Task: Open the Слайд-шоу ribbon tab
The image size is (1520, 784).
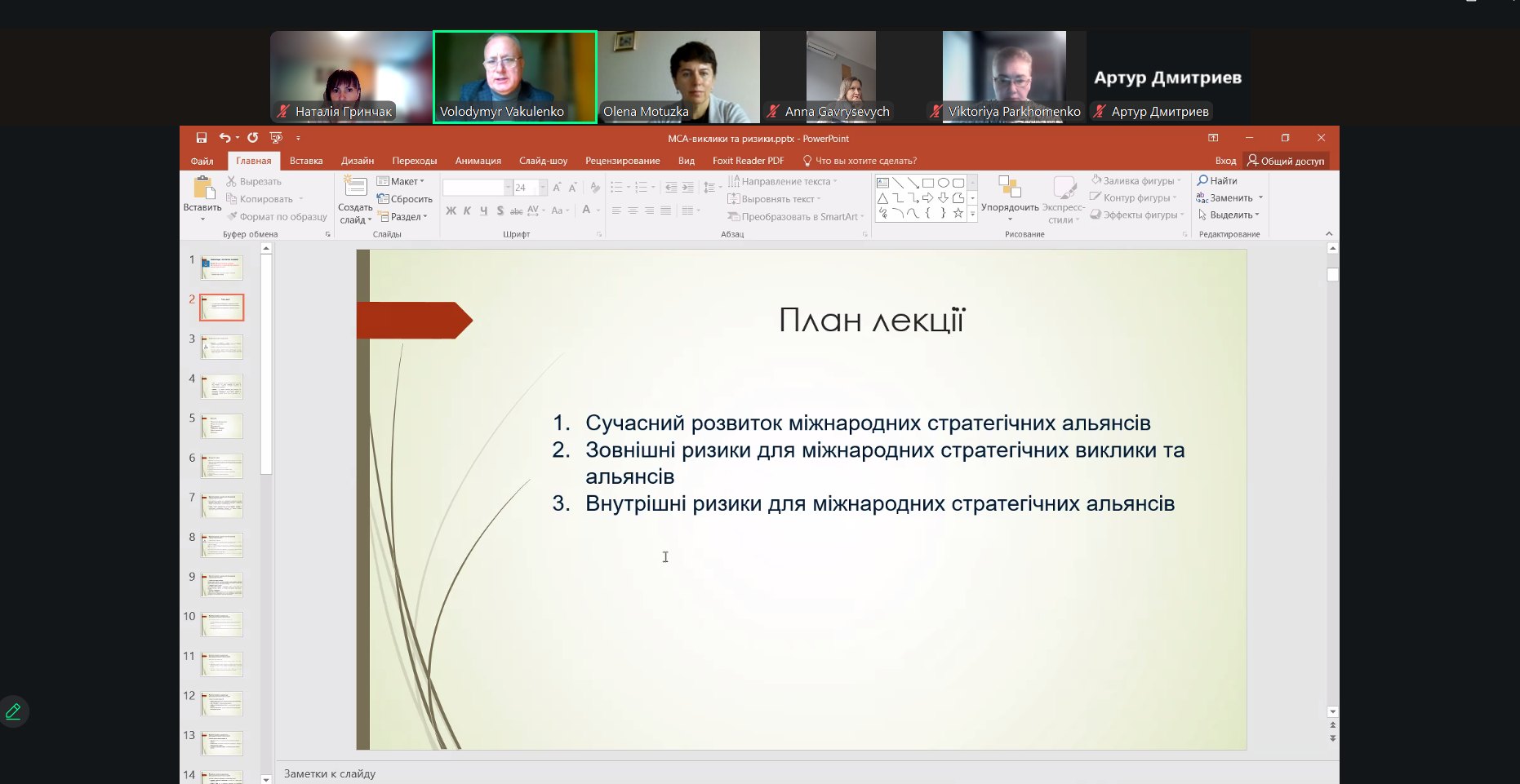Action: click(x=543, y=161)
